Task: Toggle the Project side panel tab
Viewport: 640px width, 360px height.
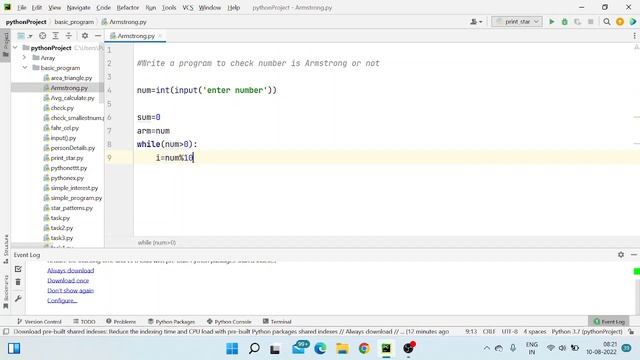Action: pos(5,45)
